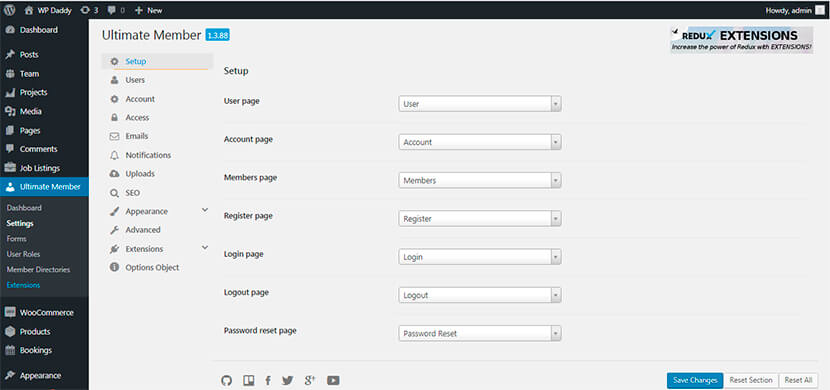Image resolution: width=830 pixels, height=390 pixels.
Task: Click the Reset Section button
Action: point(751,380)
